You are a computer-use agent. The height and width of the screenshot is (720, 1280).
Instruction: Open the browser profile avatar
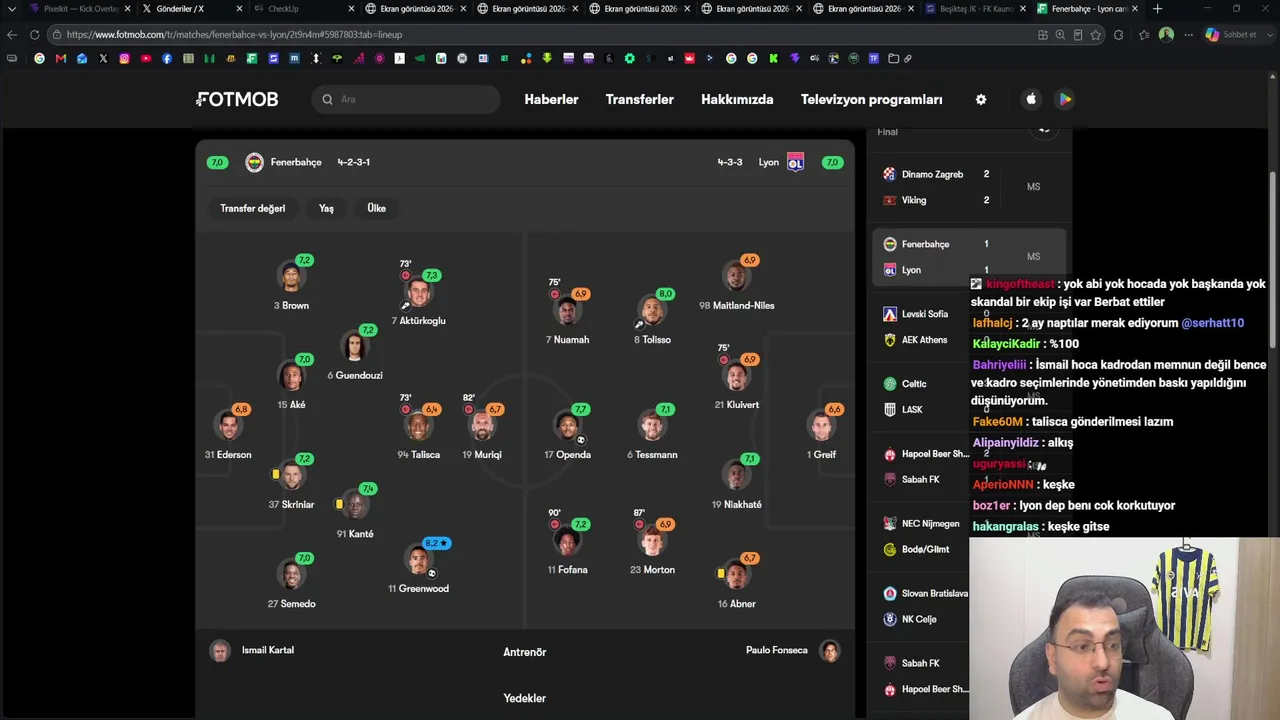coord(1166,34)
